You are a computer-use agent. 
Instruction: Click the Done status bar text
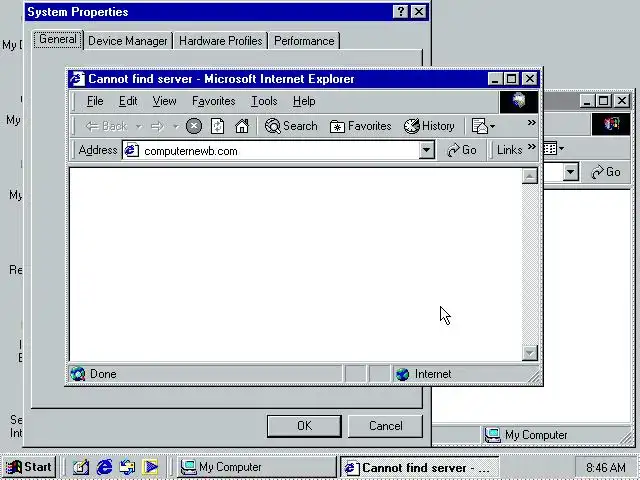(x=103, y=374)
